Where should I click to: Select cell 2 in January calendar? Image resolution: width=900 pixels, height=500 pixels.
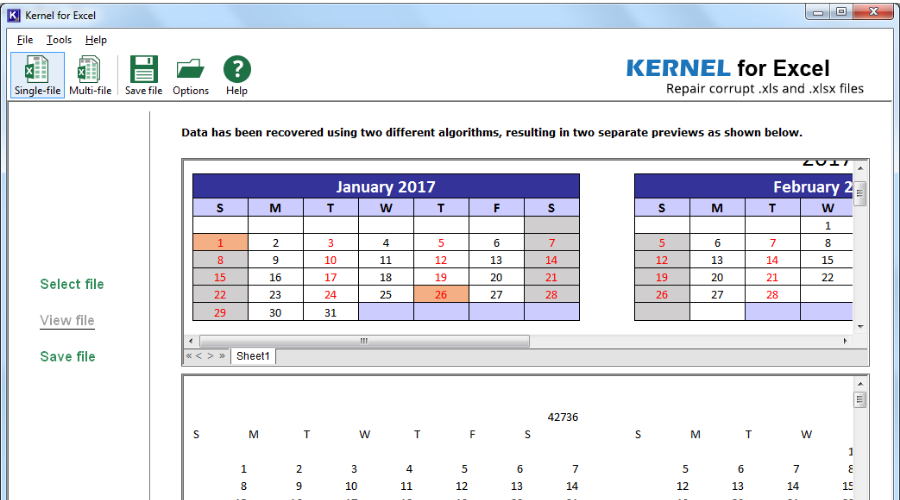276,243
